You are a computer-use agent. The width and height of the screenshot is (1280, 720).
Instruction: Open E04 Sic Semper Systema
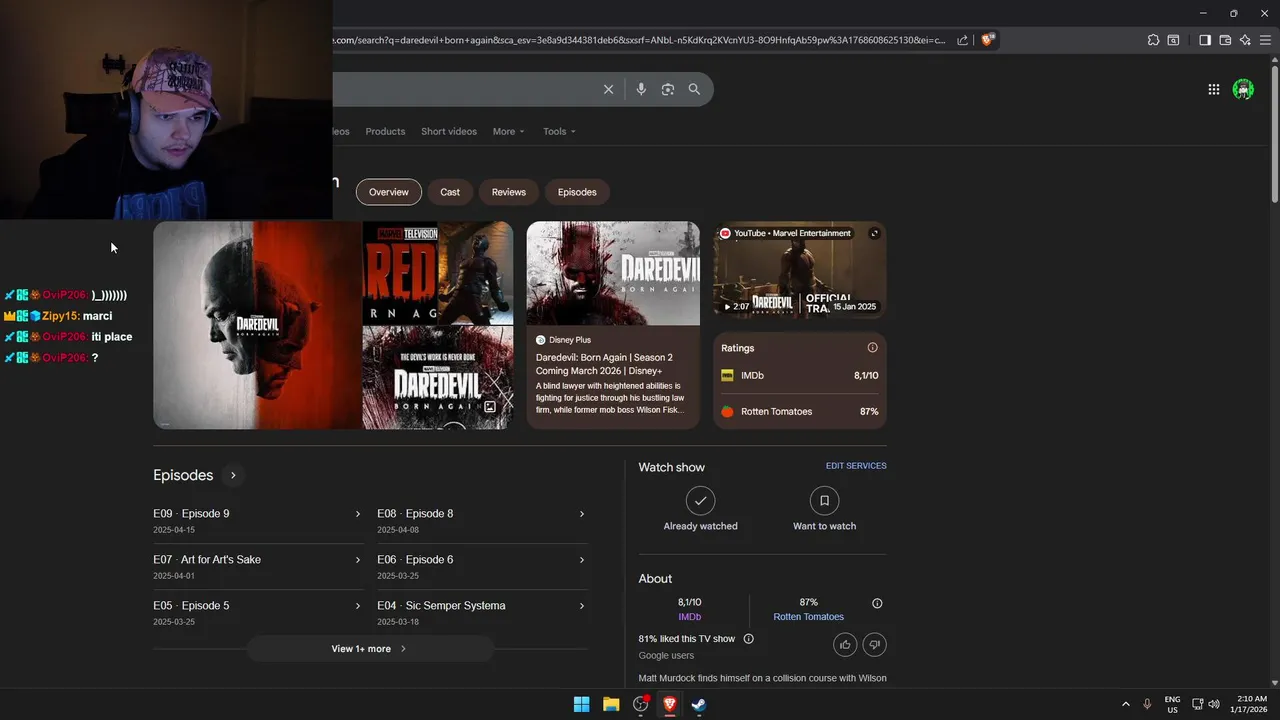coord(481,613)
